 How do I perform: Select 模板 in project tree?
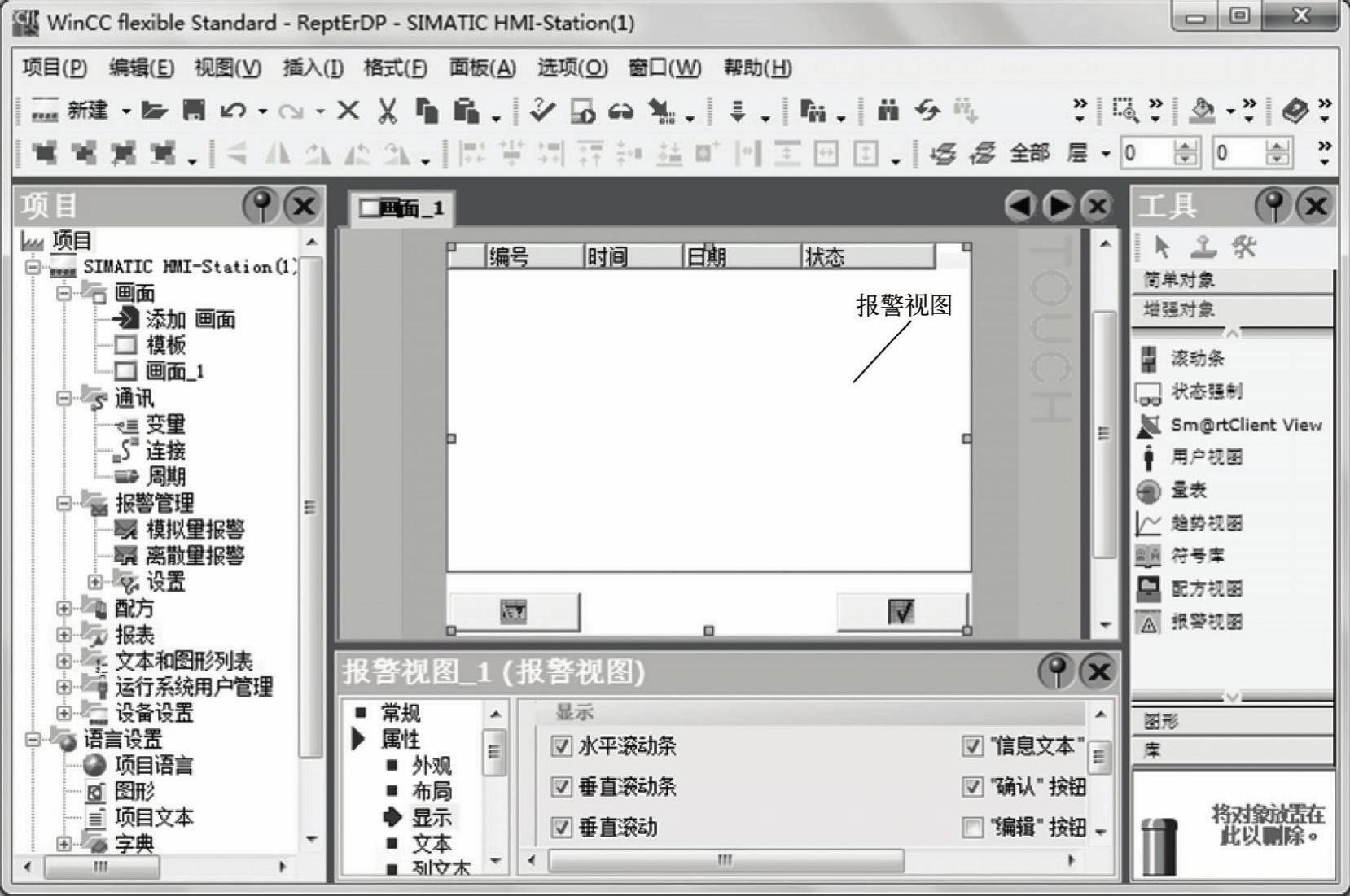click(x=166, y=345)
